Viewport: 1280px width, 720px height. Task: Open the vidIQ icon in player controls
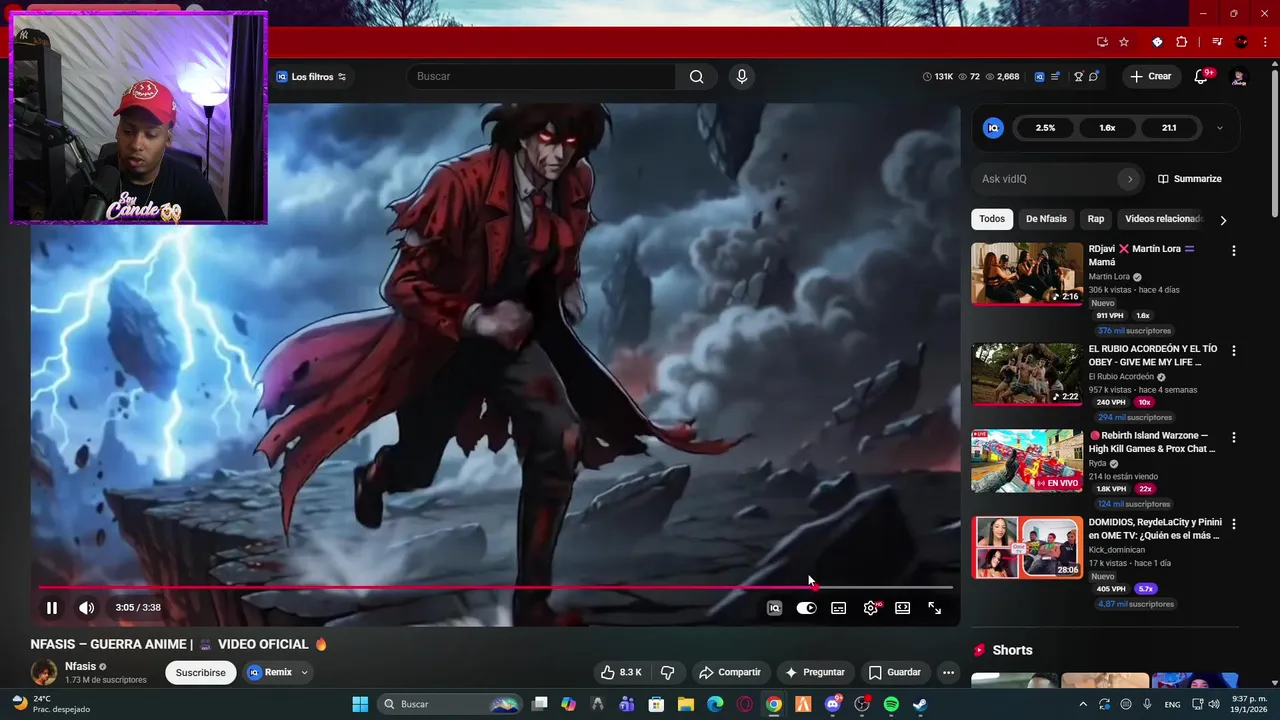[x=774, y=607]
